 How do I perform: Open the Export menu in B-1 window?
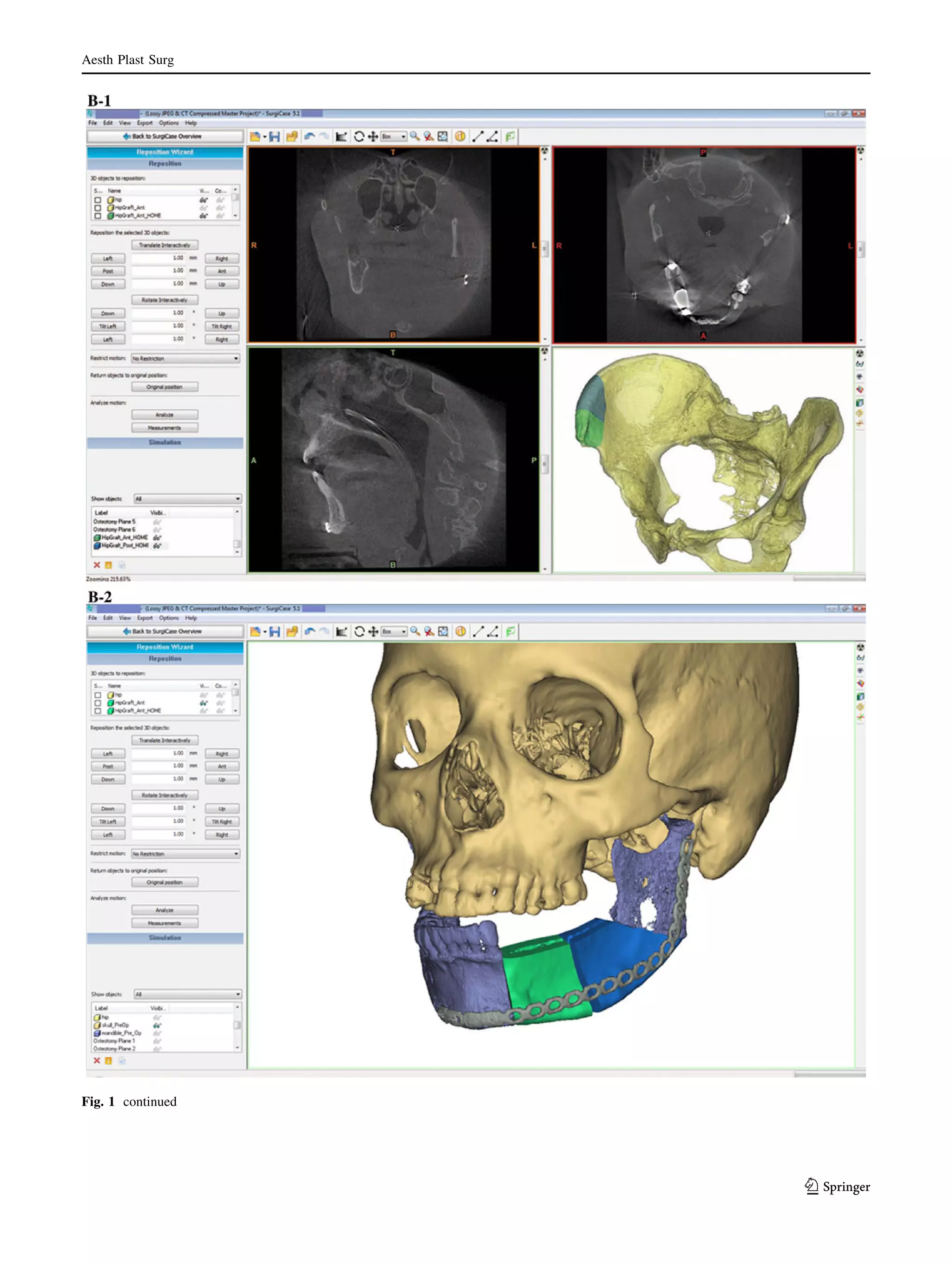coord(145,123)
